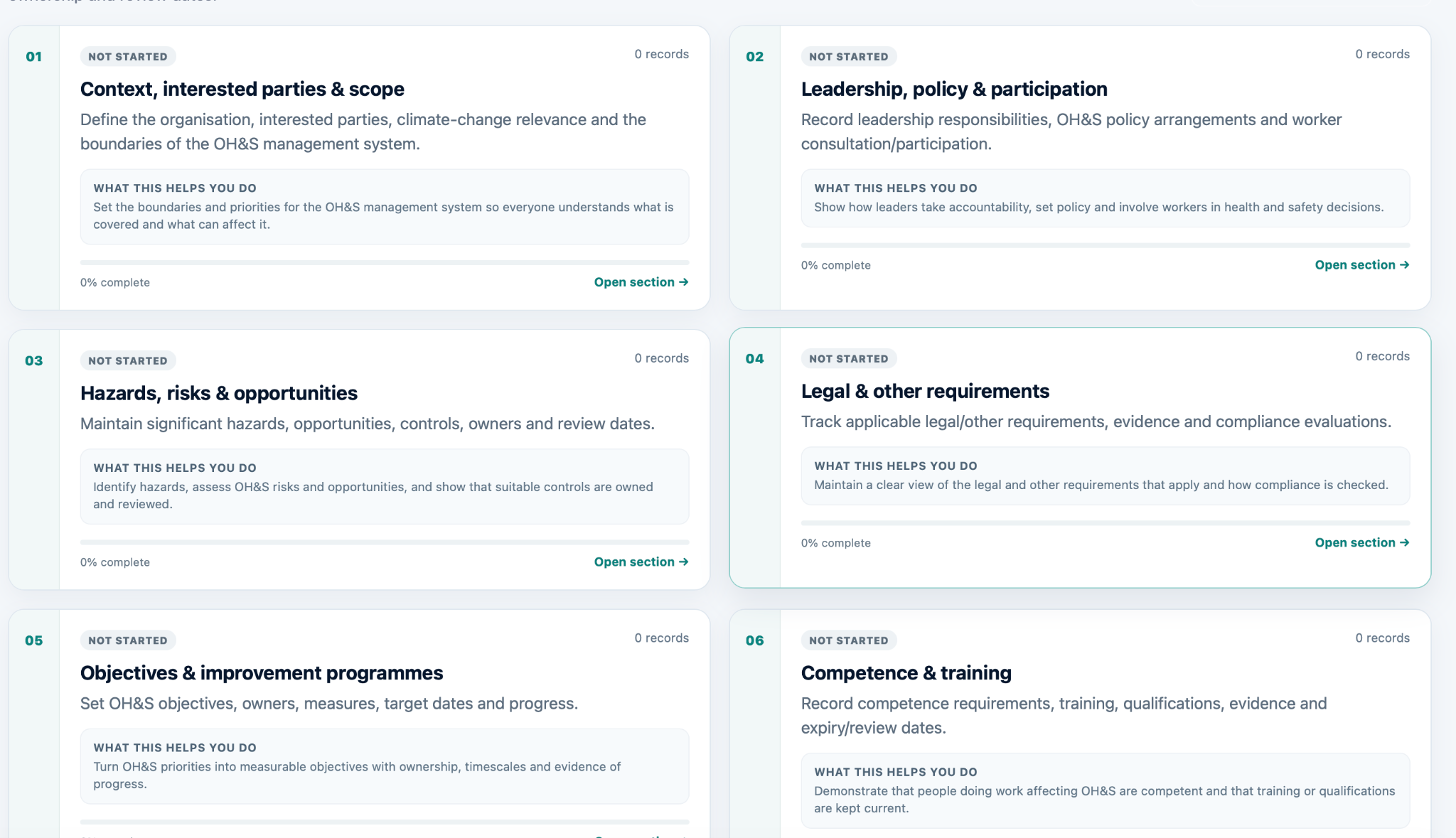This screenshot has width=1456, height=838.
Task: Click the NOT STARTED badge on card 03
Action: click(x=128, y=361)
